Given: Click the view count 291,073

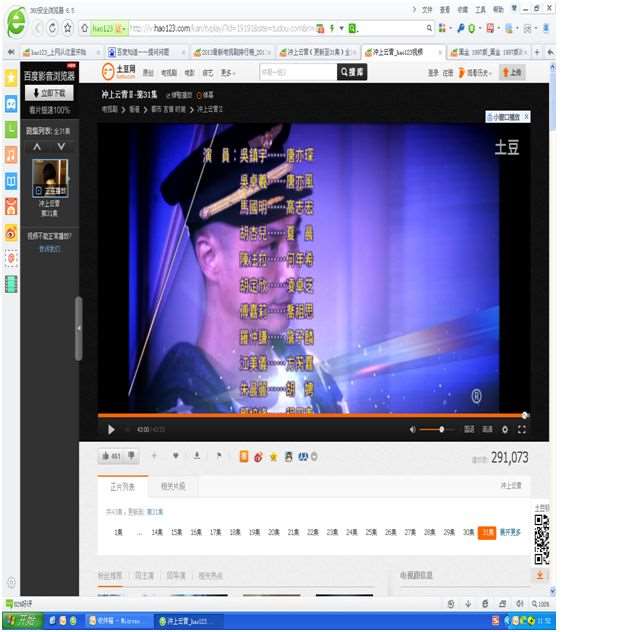Looking at the screenshot, I should 510,458.
